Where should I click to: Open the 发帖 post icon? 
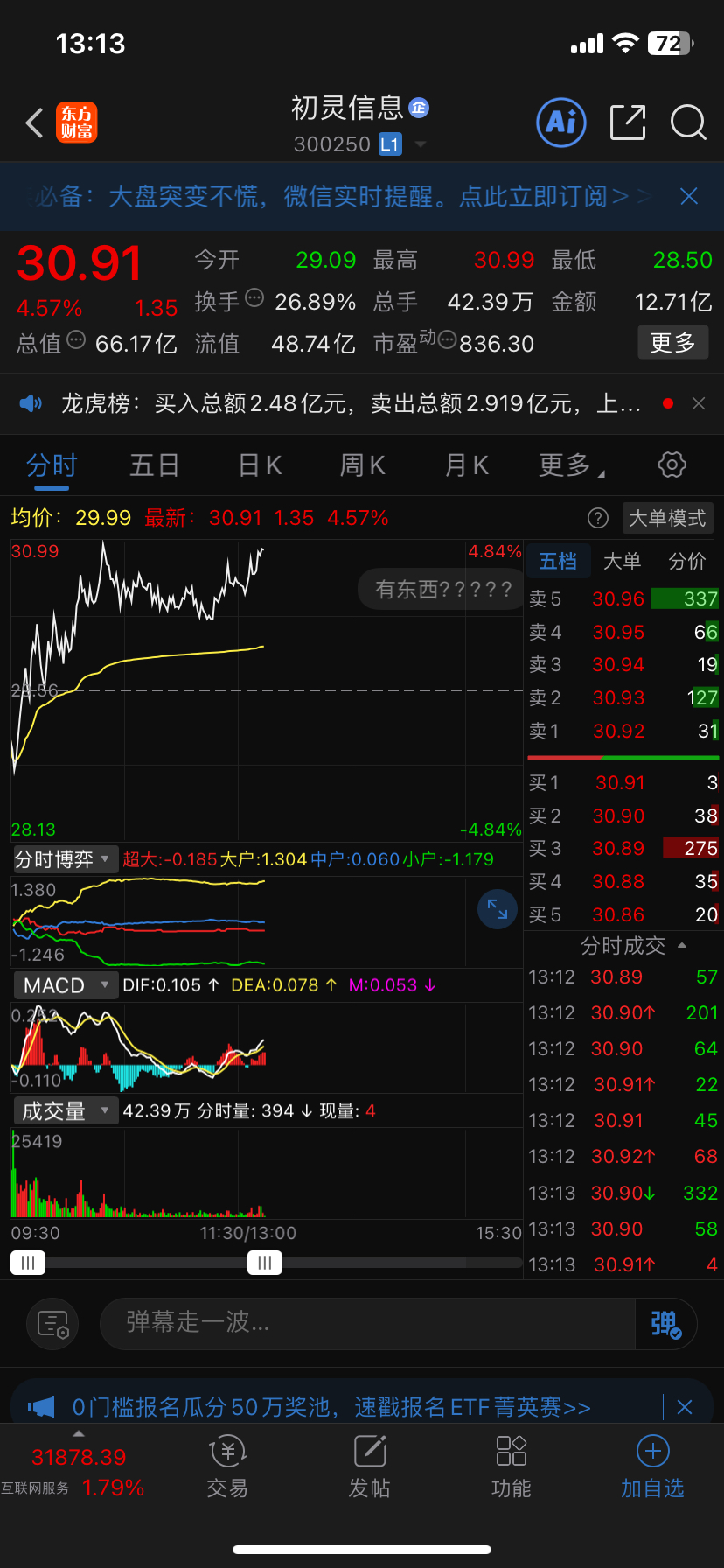370,1452
